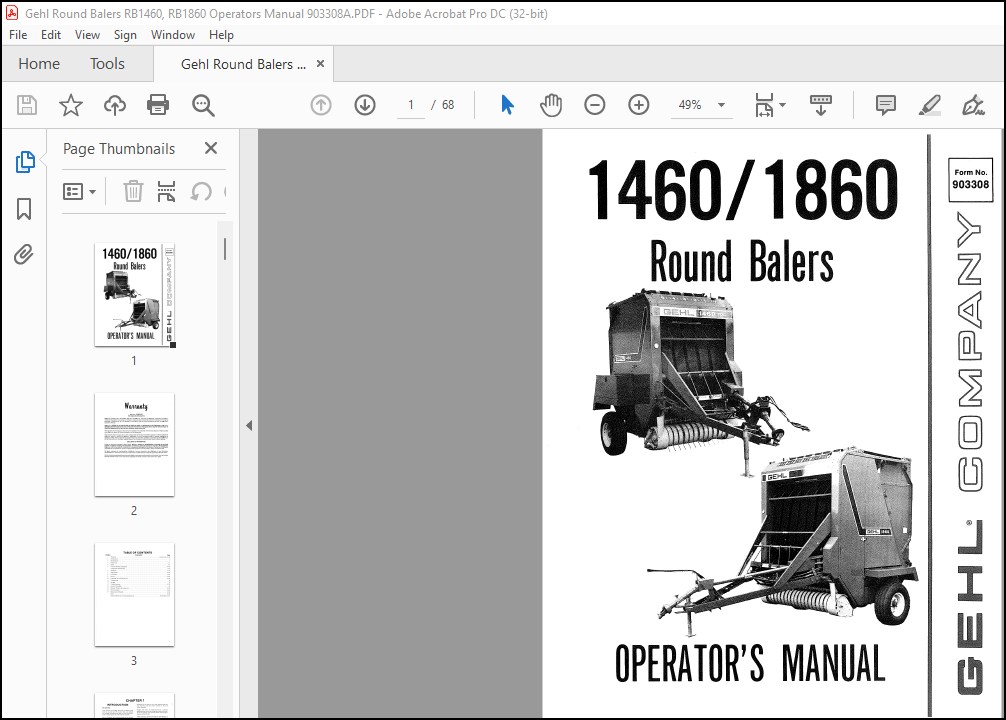Go to previous page arrow
The width and height of the screenshot is (1006, 720).
[321, 105]
